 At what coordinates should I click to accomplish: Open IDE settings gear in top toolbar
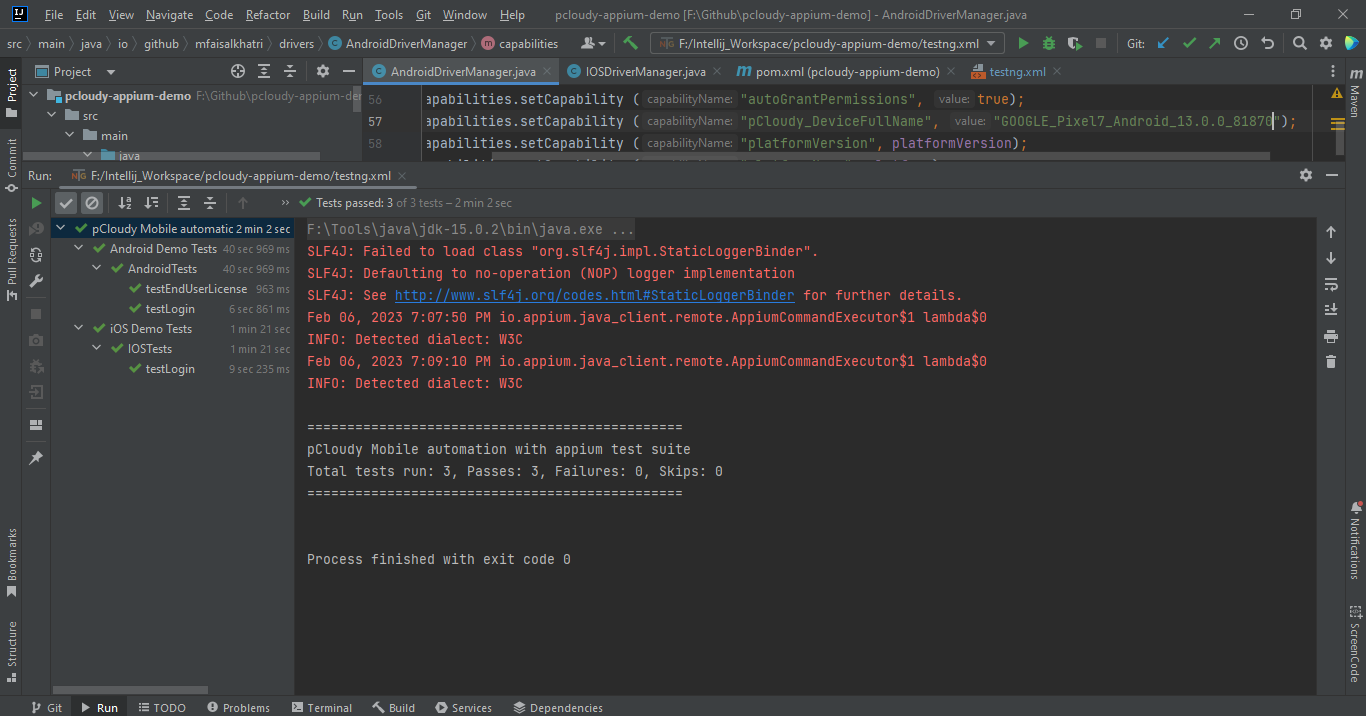pyautogui.click(x=1326, y=44)
